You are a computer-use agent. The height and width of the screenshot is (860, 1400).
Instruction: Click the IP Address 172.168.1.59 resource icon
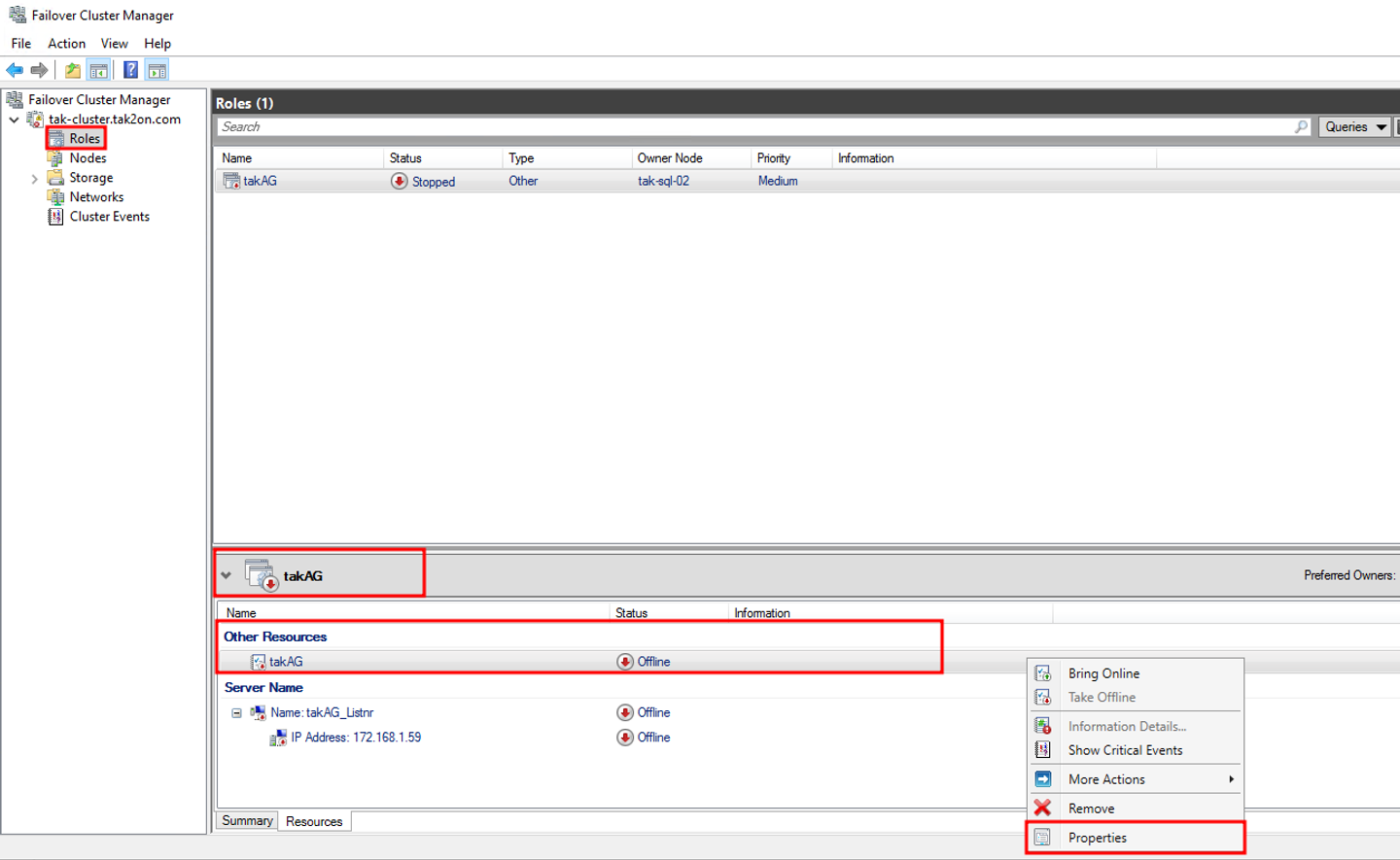coord(278,738)
